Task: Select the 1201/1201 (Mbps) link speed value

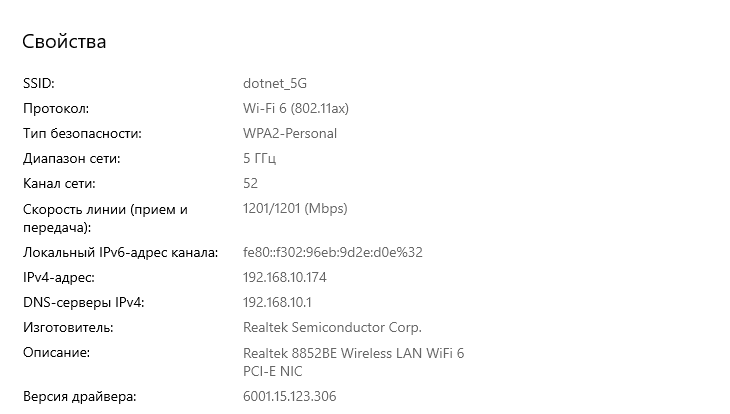Action: tap(295, 208)
